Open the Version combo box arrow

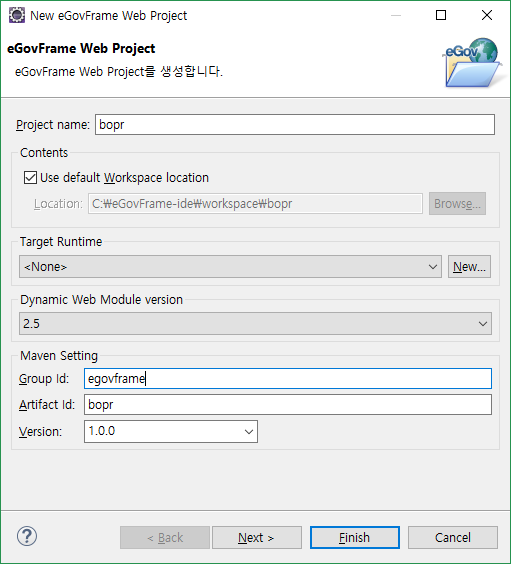coord(249,431)
